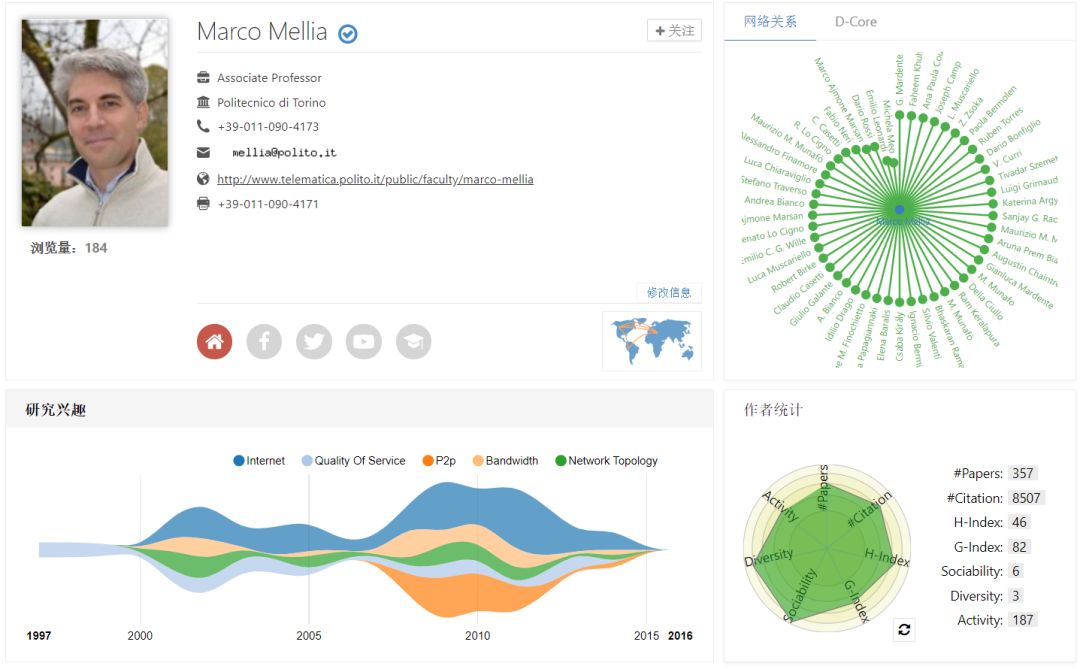Open the Twitter profile icon
Image resolution: width=1080 pixels, height=669 pixels.
tap(314, 342)
